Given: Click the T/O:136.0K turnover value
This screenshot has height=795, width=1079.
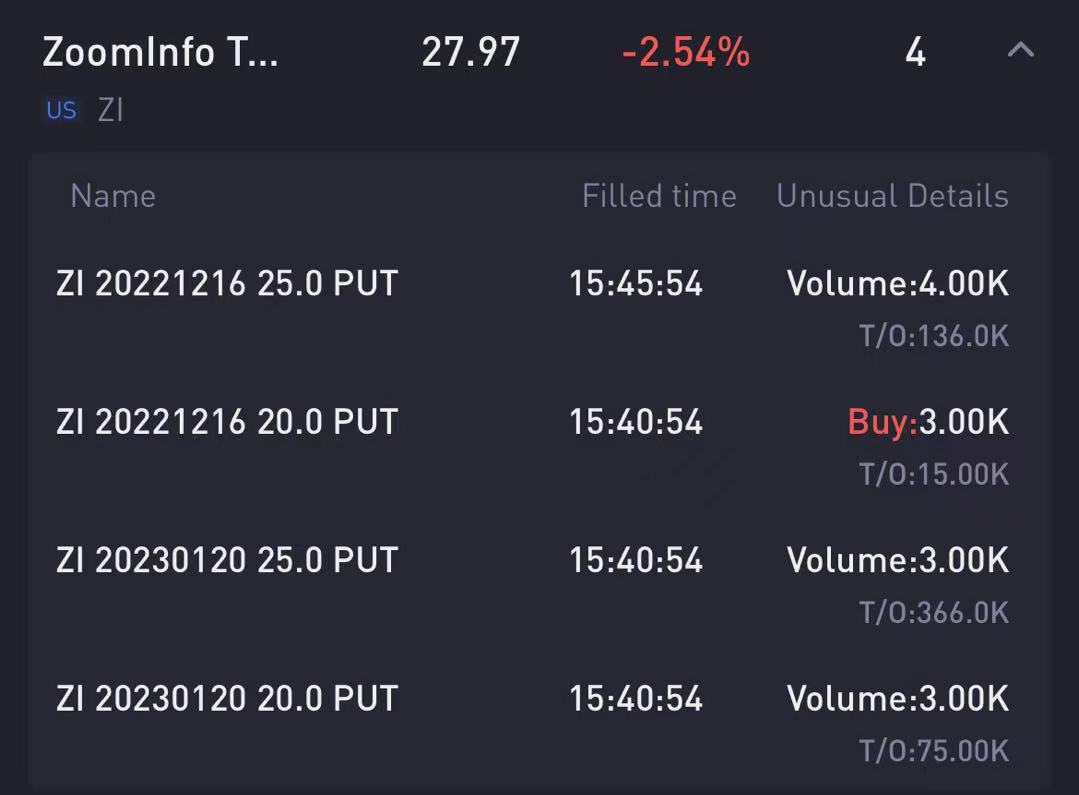Looking at the screenshot, I should click(934, 336).
